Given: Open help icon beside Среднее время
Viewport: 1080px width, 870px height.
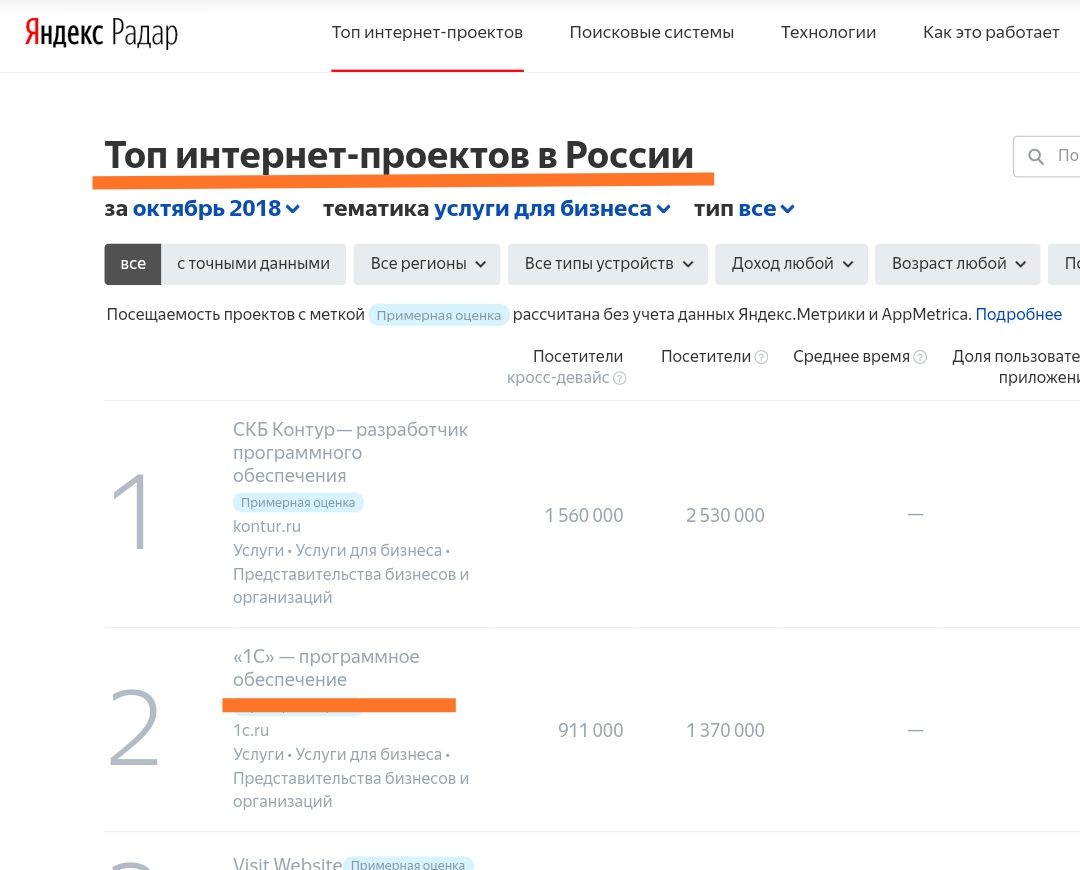Looking at the screenshot, I should [x=920, y=357].
